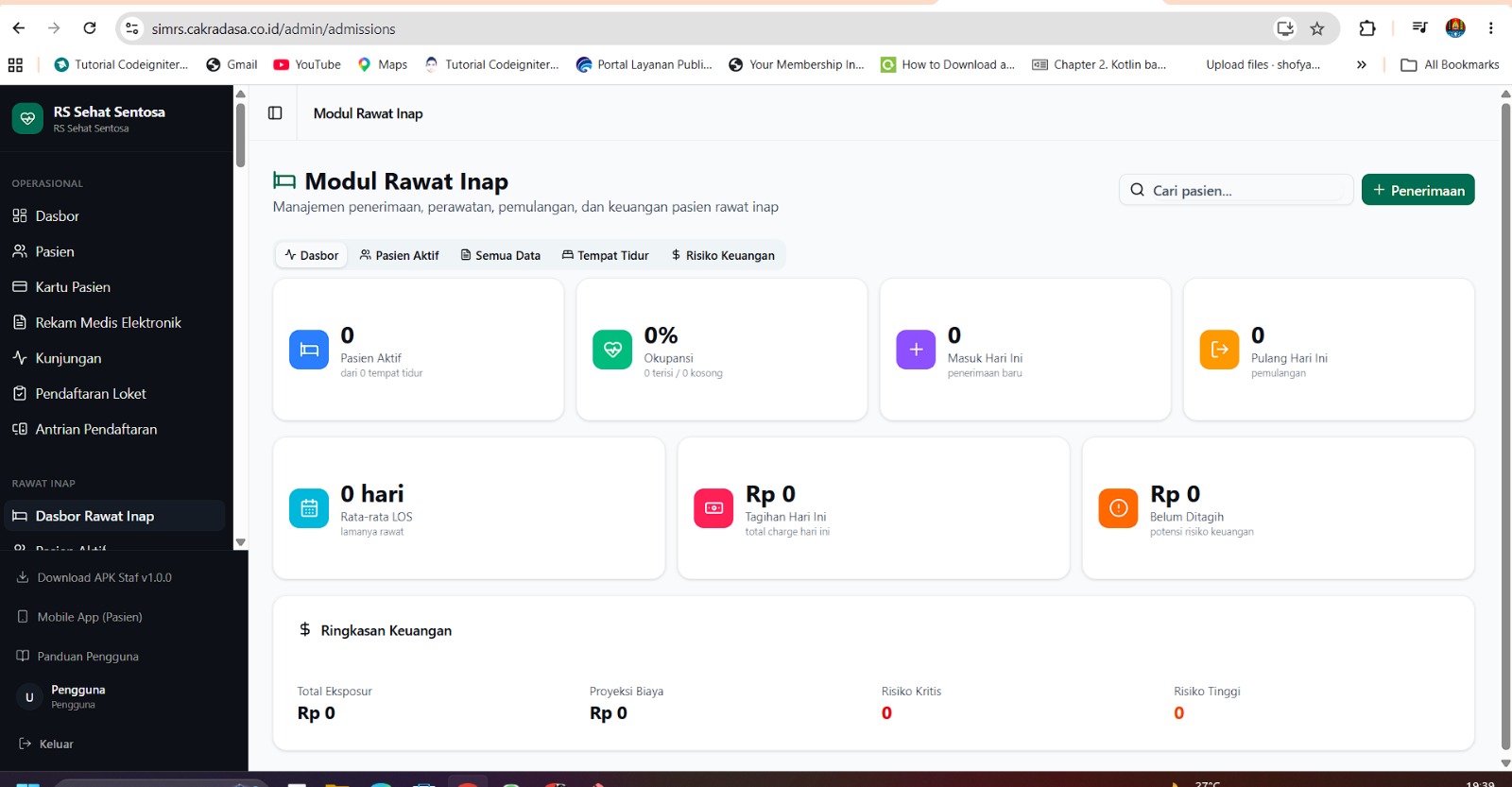The image size is (1512, 787).
Task: Click the dollar icon beside Ringkasan Keuangan
Action: (x=304, y=629)
